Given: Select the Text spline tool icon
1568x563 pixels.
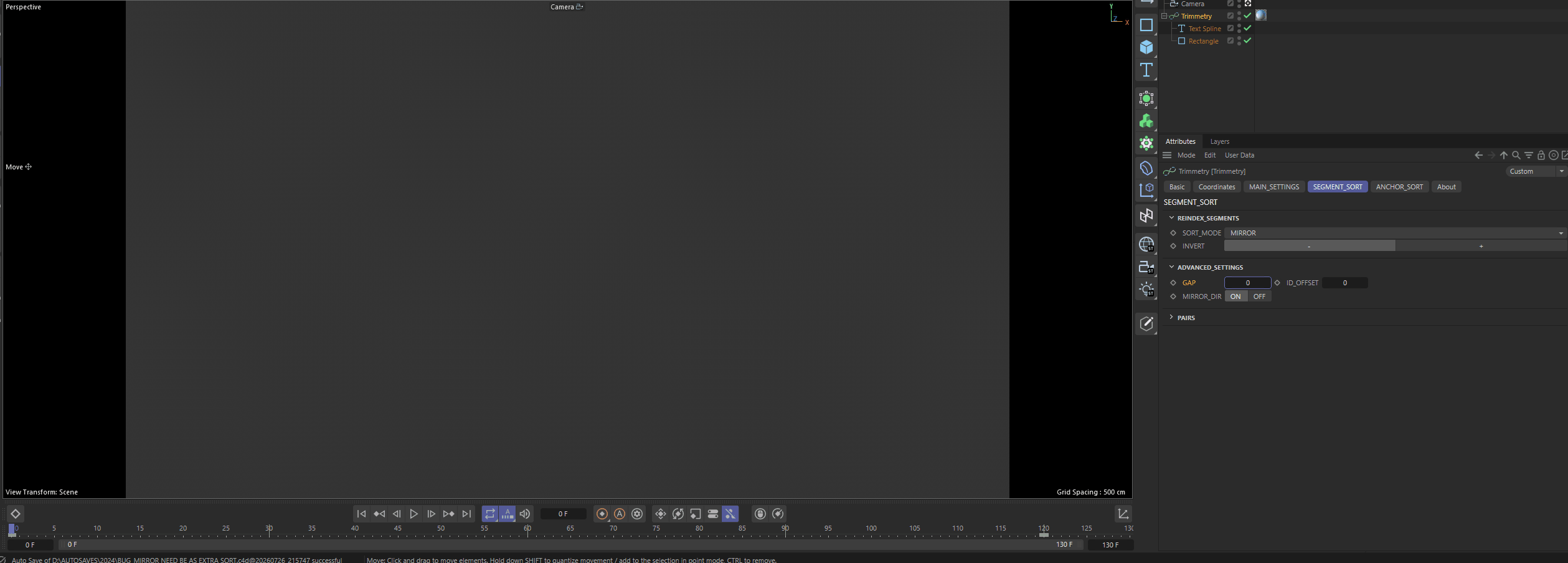Looking at the screenshot, I should coord(1146,70).
